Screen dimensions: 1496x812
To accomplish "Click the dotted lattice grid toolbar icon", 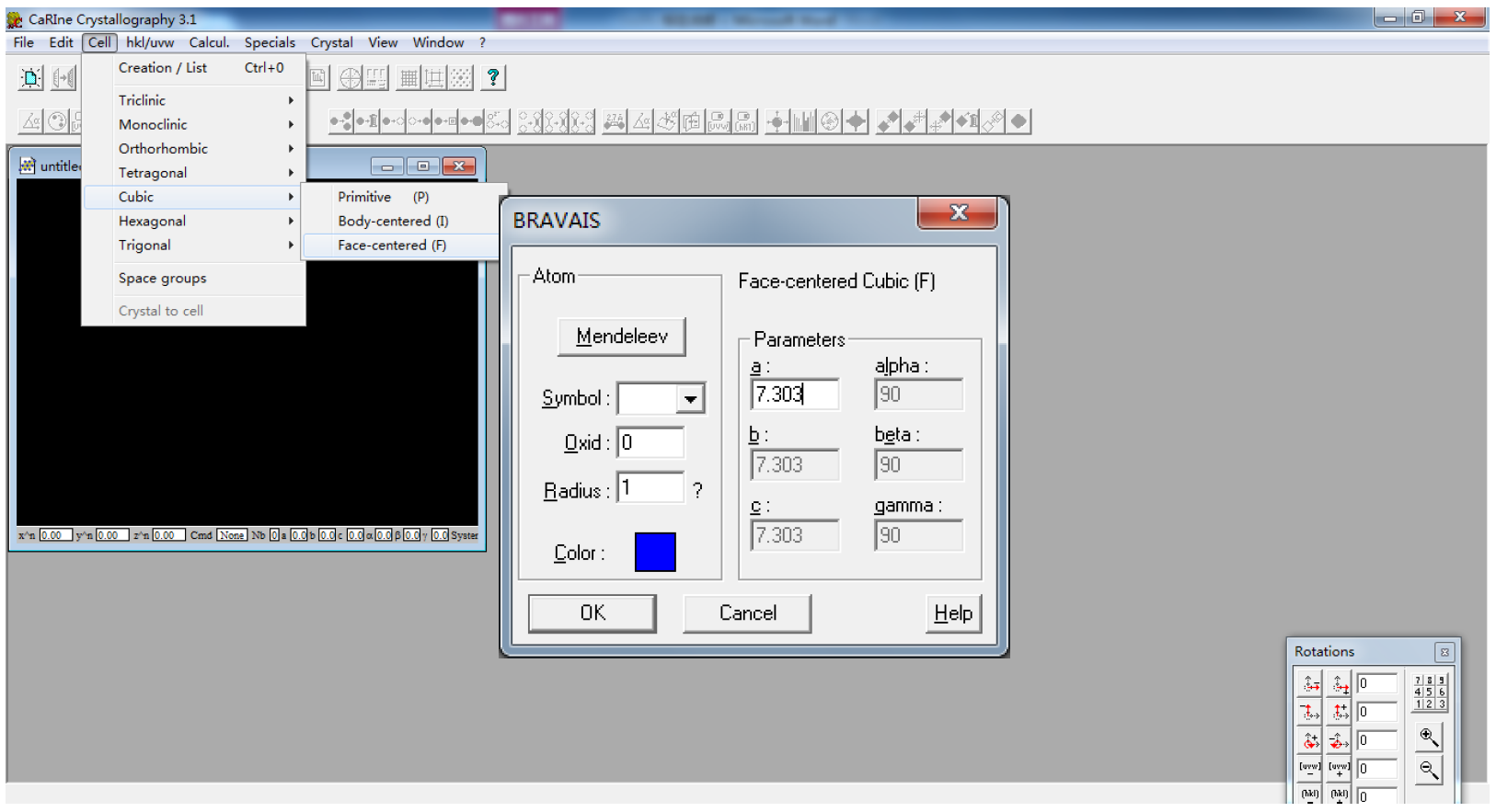I will click(x=461, y=78).
